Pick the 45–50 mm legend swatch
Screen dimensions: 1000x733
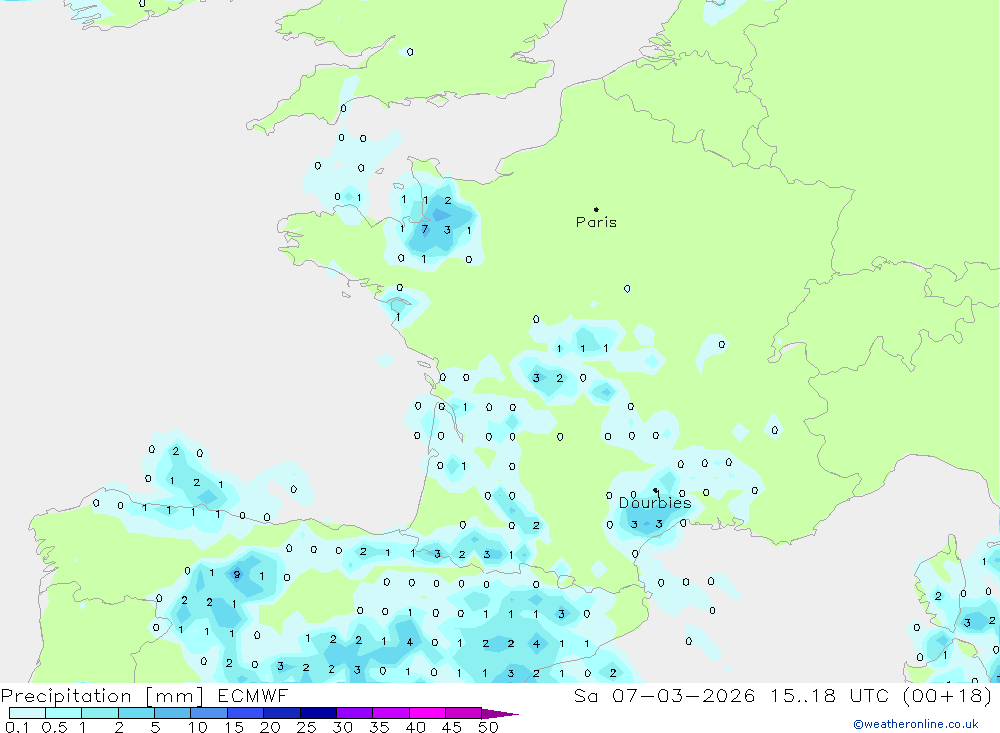click(464, 713)
